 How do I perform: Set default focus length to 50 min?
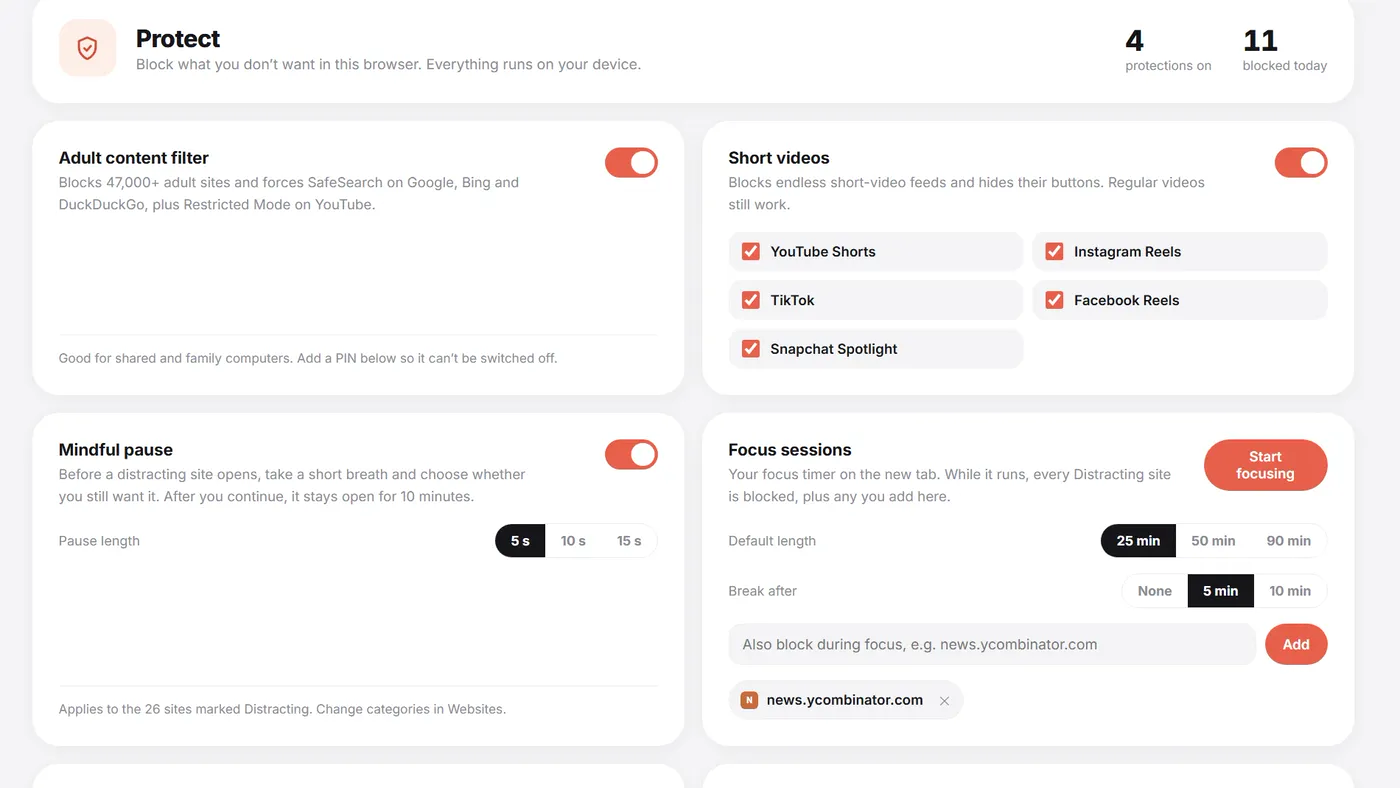pyautogui.click(x=1213, y=541)
